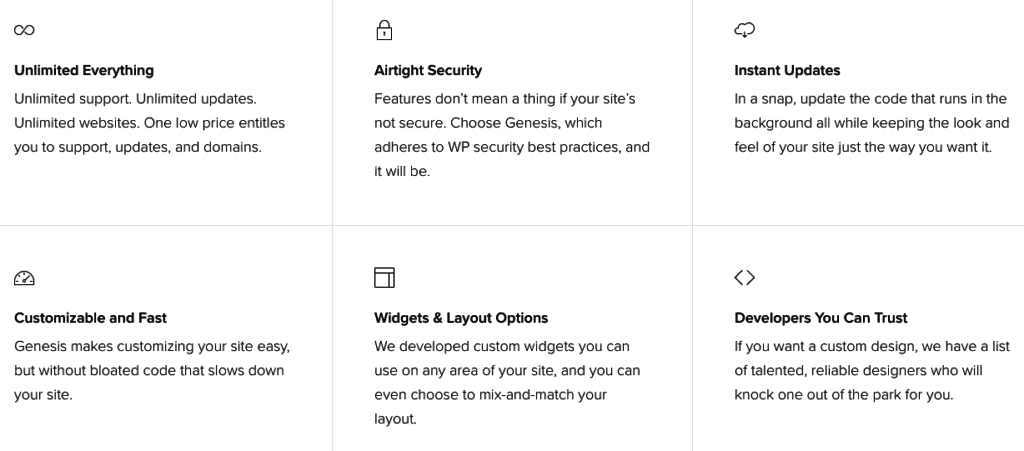Viewport: 1024px width, 451px height.
Task: Select the Widgets & Layout Options heading
Action: 461,318
